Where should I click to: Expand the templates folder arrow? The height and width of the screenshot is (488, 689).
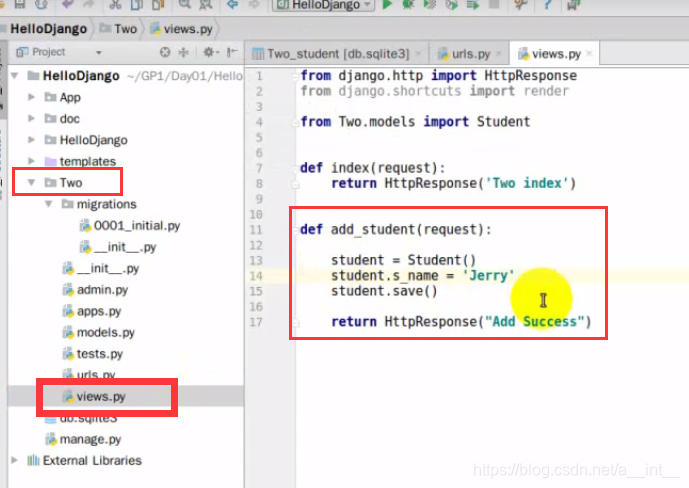coord(31,161)
